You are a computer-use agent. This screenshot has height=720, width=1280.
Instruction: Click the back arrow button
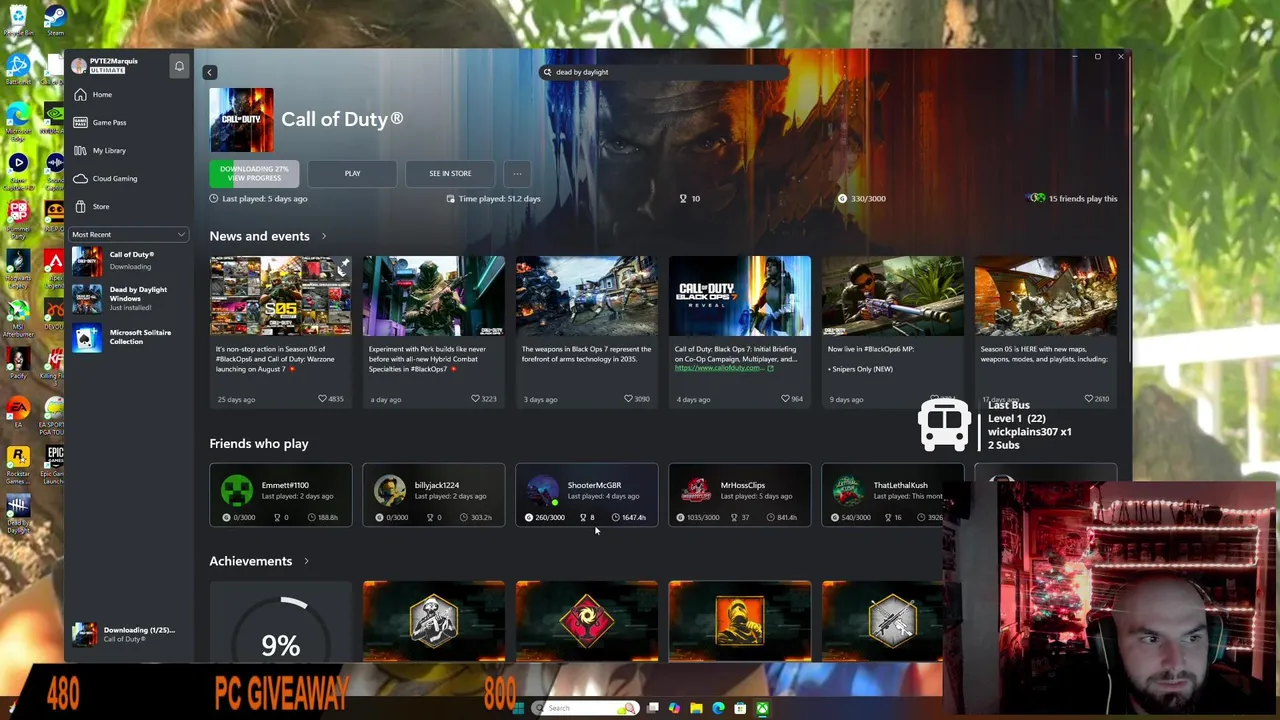209,72
